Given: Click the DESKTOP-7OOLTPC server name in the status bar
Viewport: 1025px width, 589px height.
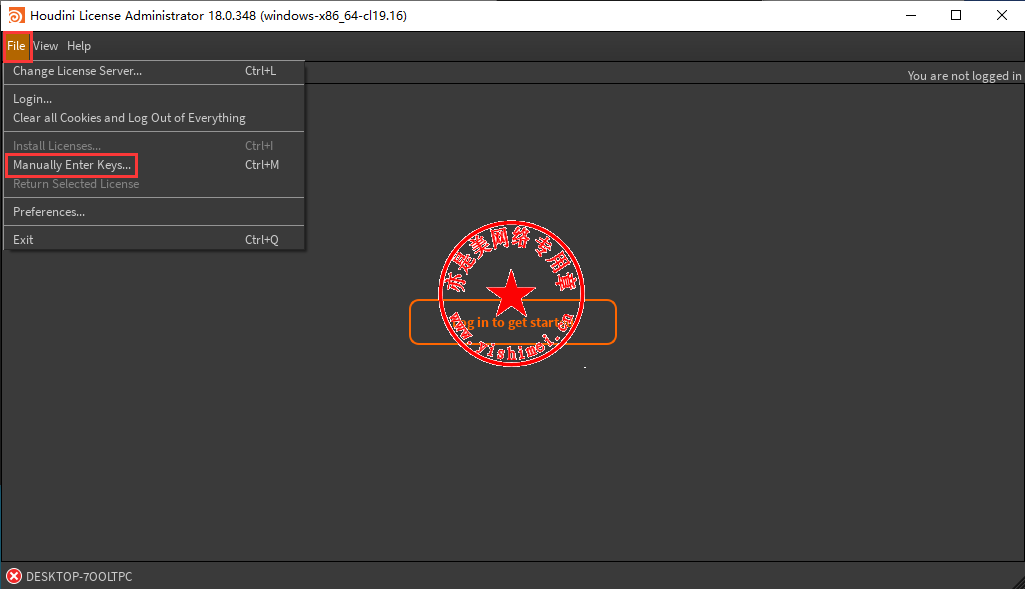Looking at the screenshot, I should [x=79, y=577].
